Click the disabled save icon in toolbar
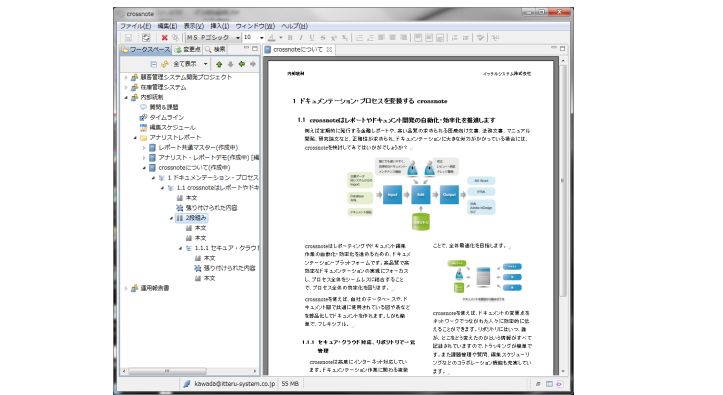The image size is (723, 395). 129,38
